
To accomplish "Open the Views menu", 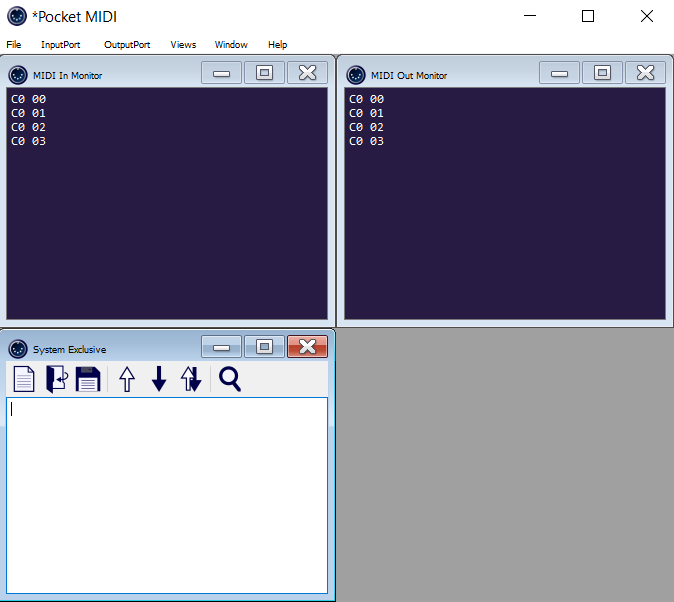I will 183,45.
